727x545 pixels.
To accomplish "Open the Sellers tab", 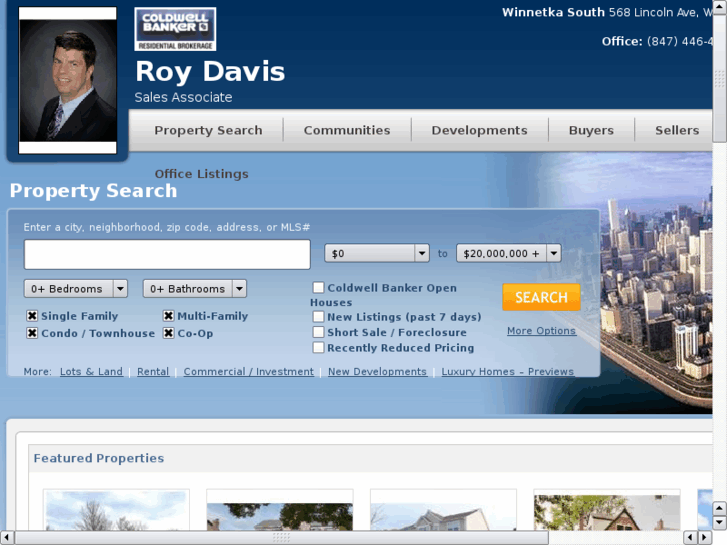I will [677, 130].
